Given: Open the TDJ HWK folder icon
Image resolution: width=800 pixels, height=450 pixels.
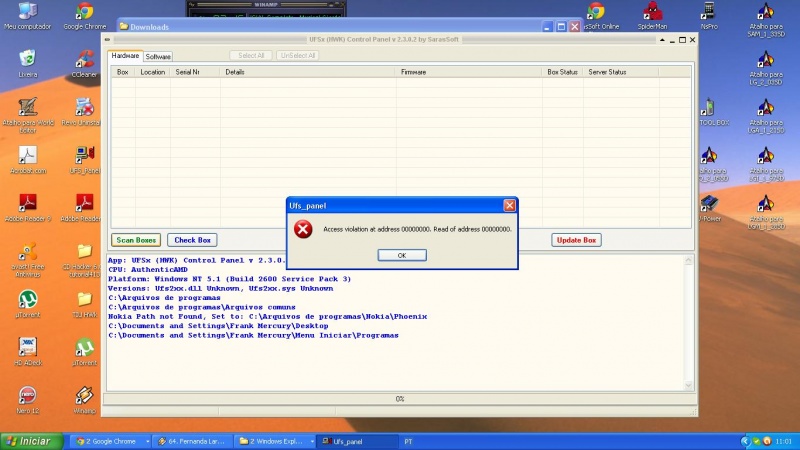Looking at the screenshot, I should click(85, 305).
